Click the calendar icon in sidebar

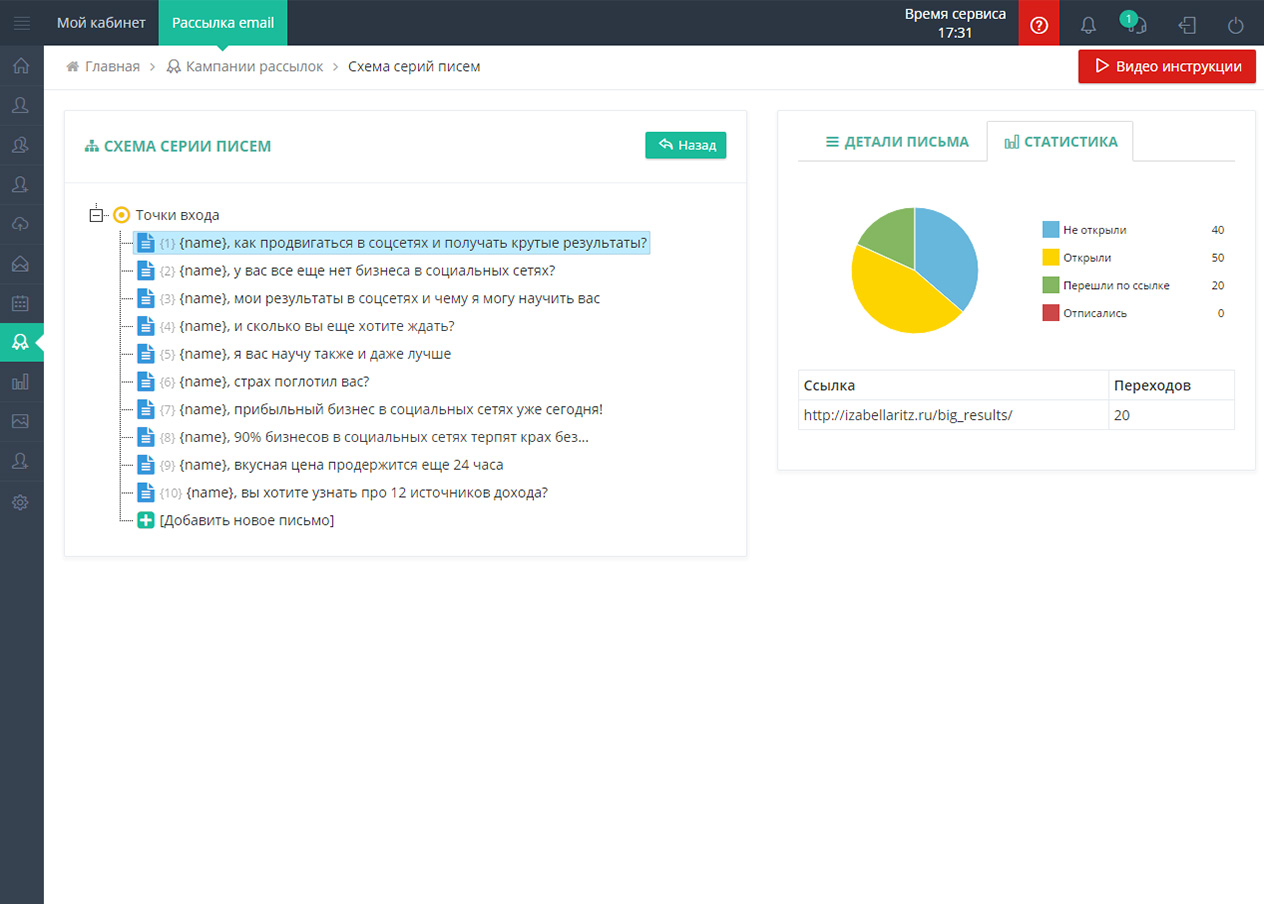tap(21, 303)
